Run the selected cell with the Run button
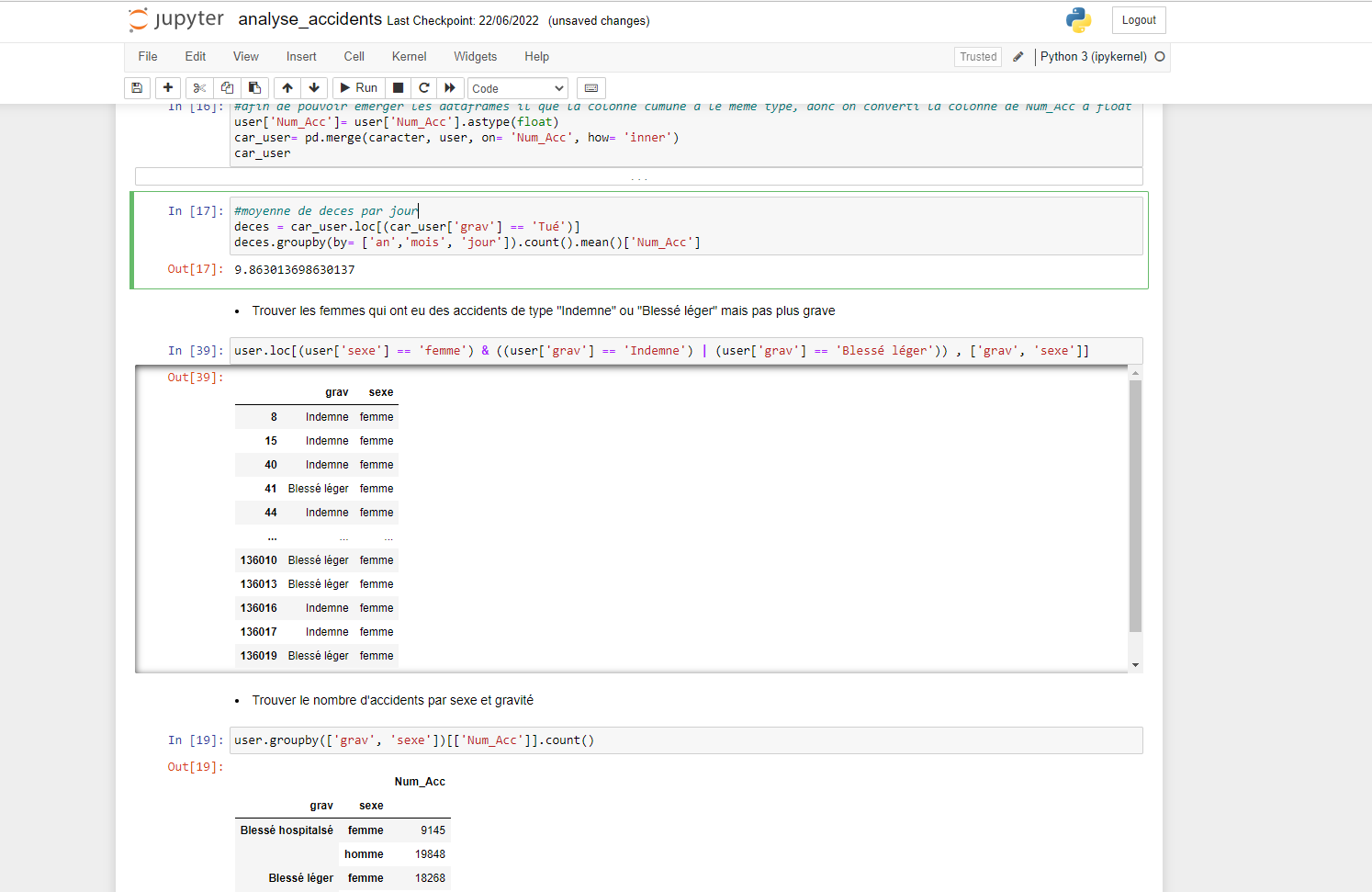The image size is (1372, 892). click(357, 87)
